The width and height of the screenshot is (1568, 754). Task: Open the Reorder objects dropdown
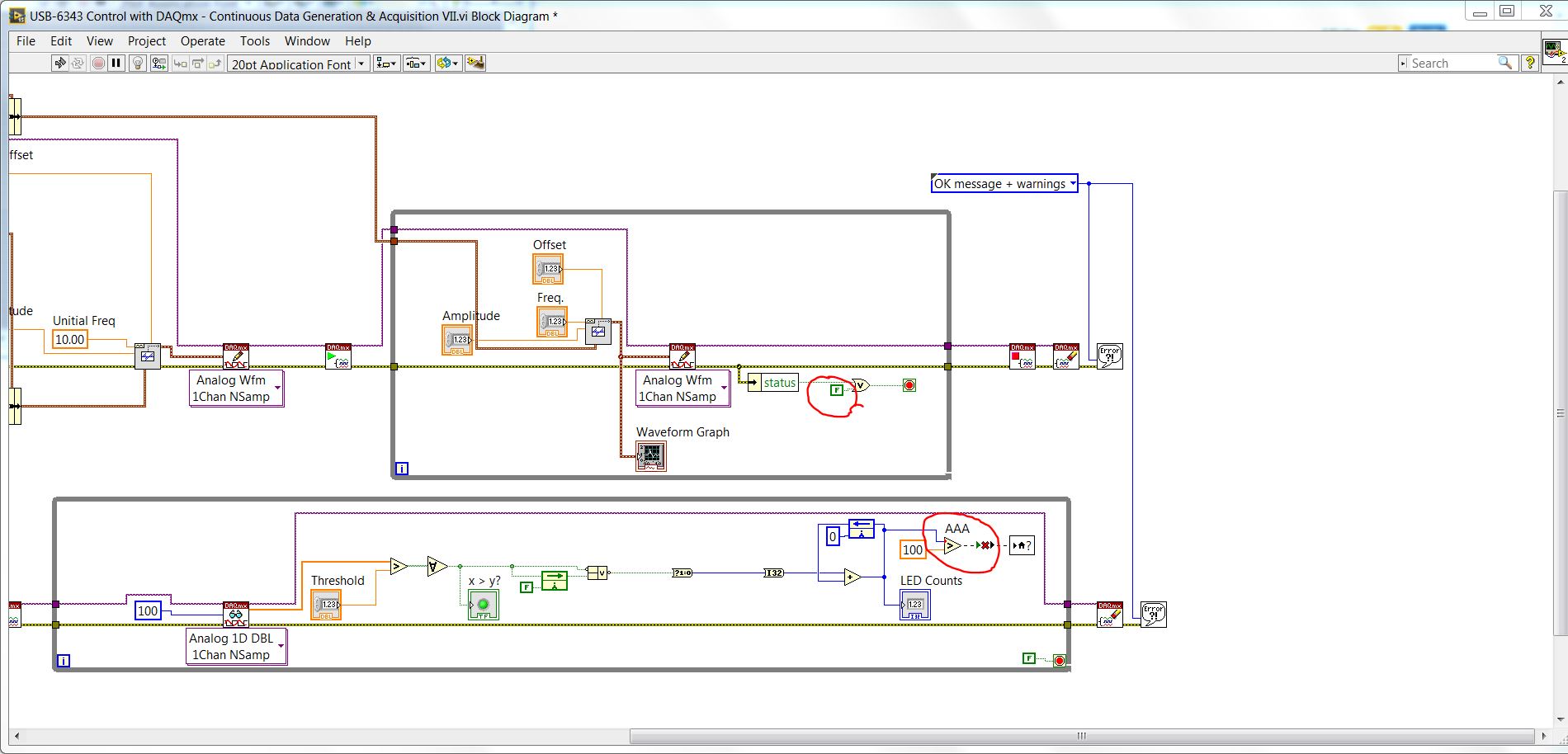447,64
